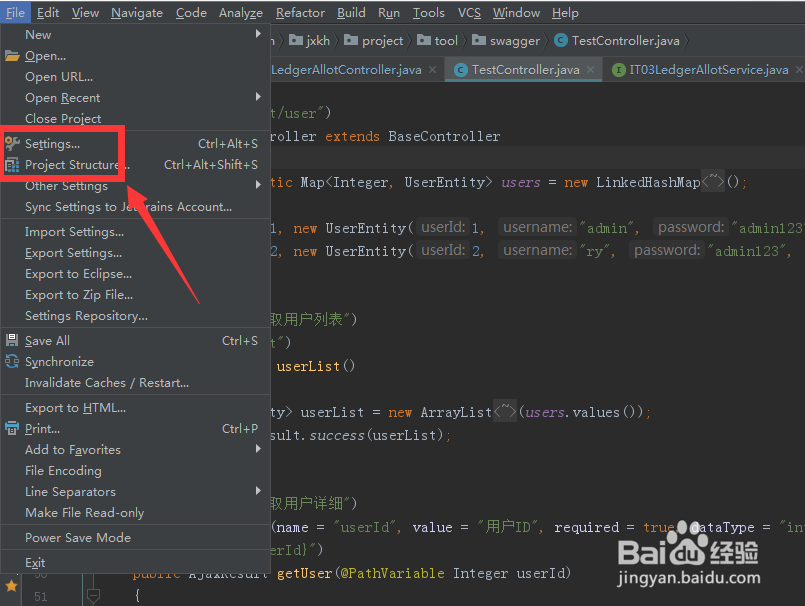The image size is (805, 606).
Task: Choose Invalidate Caches / Restart...
Action: 136,383
